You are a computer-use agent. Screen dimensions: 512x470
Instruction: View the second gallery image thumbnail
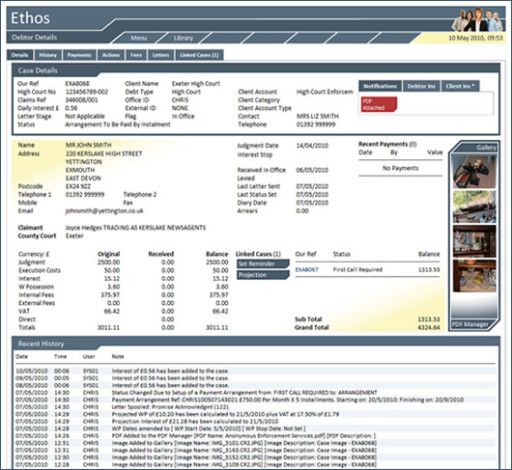474,207
